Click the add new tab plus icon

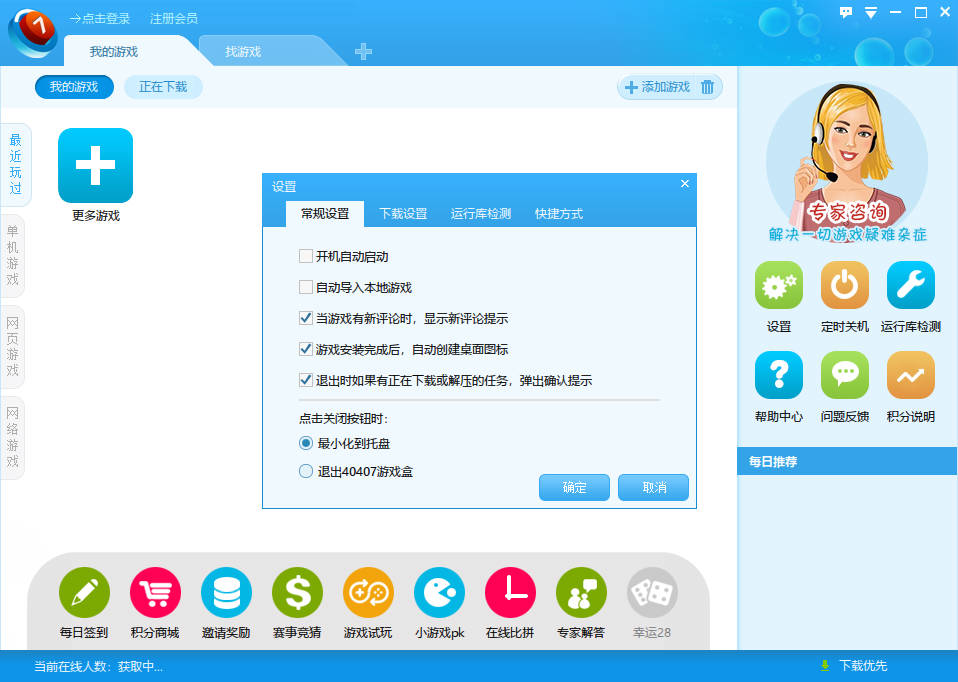364,51
